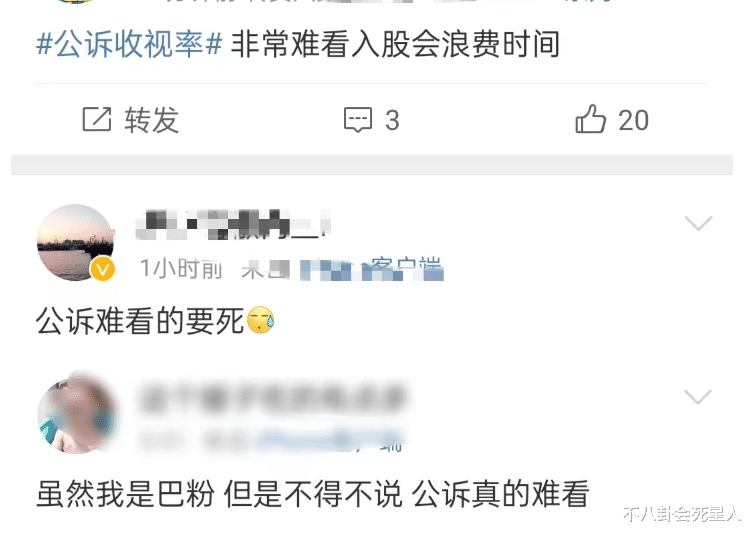Select the comment text 公诉难看的要死
Image resolution: width=750 pixels, height=533 pixels.
click(140, 320)
